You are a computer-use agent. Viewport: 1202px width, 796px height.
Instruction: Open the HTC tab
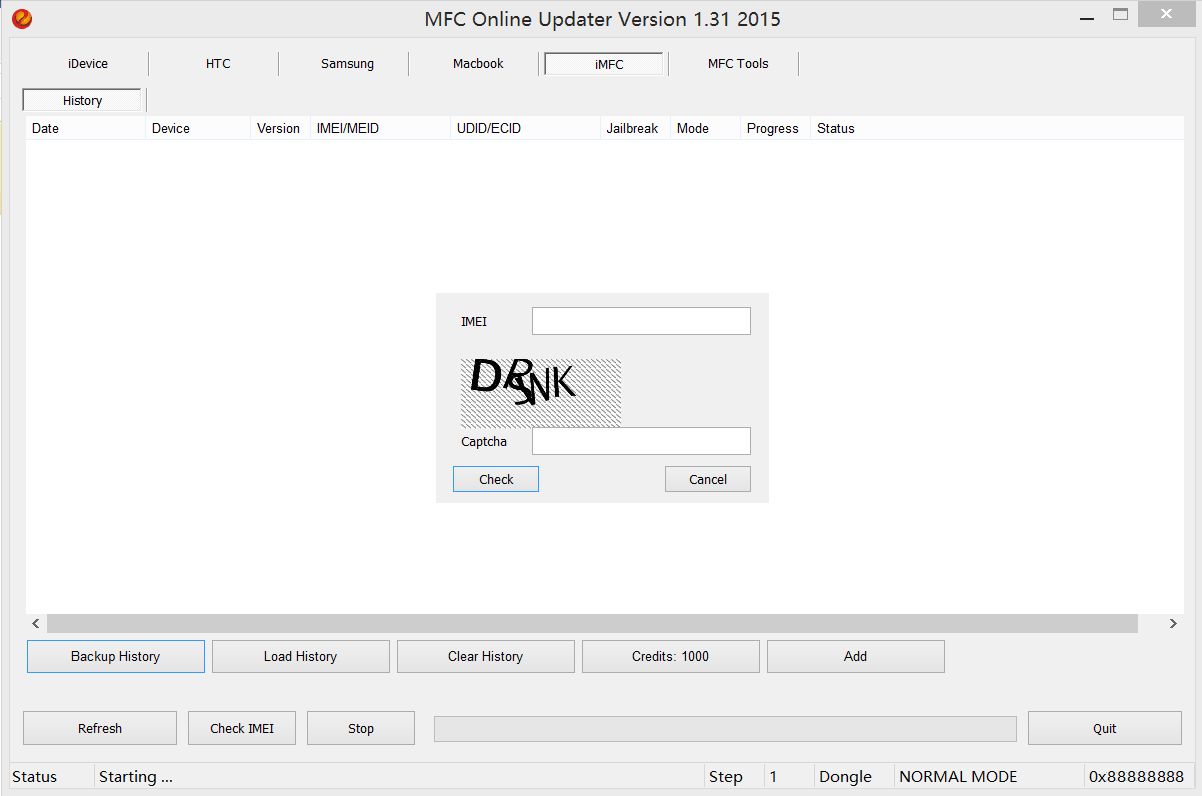pos(218,64)
